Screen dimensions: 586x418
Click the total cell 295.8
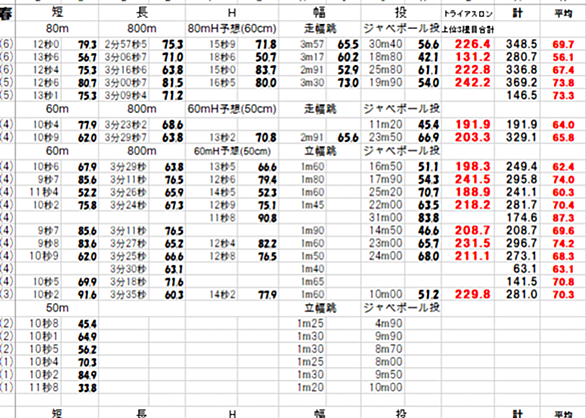[x=521, y=179]
